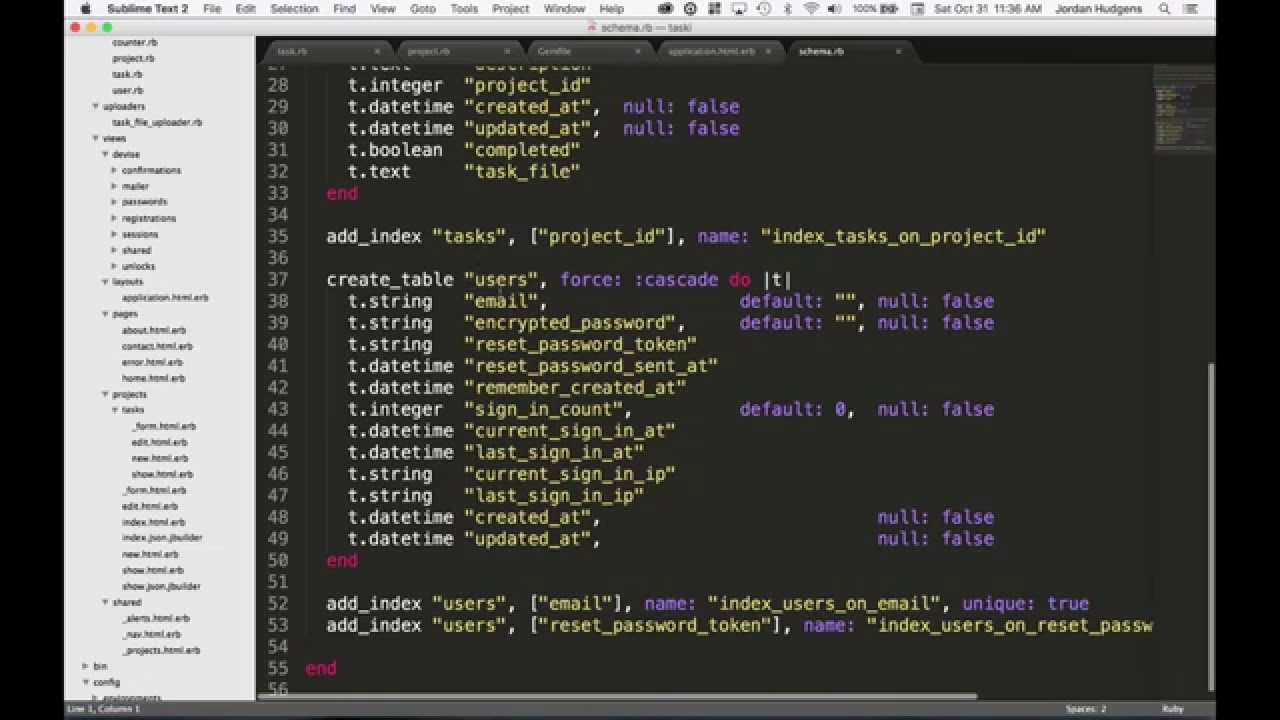
Task: Expand the mailer folder
Action: [x=114, y=186]
